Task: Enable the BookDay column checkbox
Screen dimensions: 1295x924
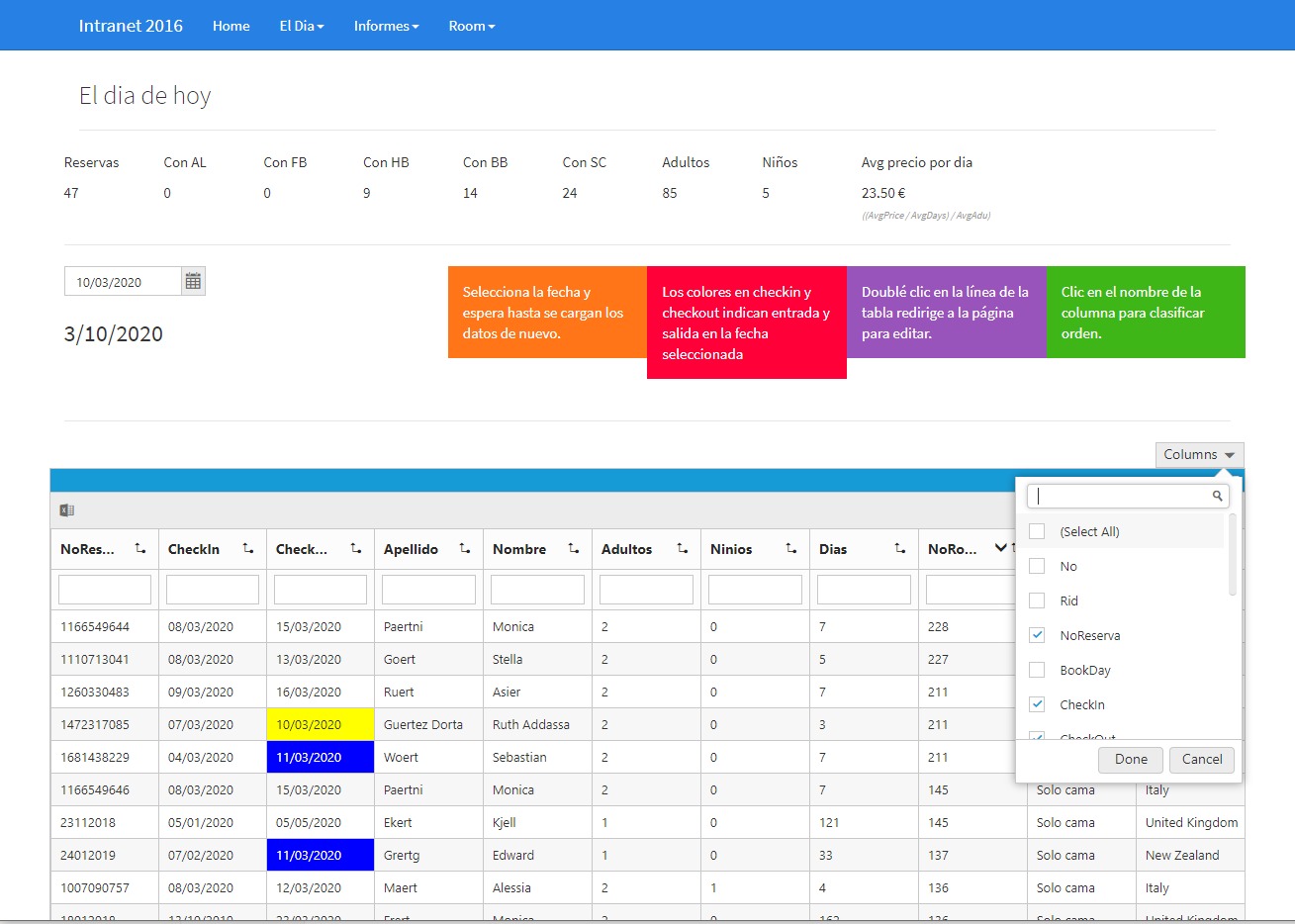Action: tap(1037, 670)
